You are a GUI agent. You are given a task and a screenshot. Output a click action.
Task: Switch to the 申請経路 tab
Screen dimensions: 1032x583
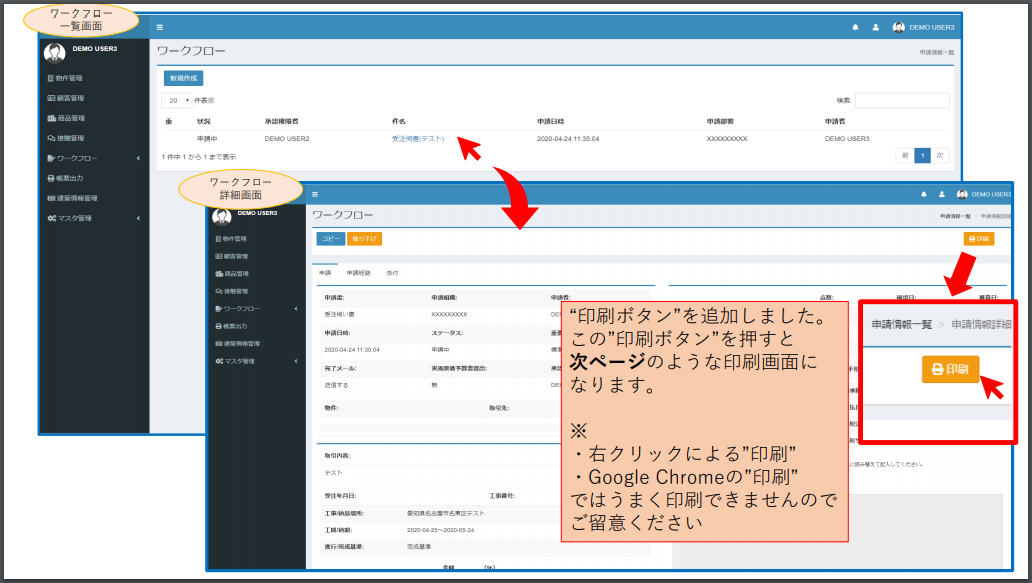[x=359, y=272]
